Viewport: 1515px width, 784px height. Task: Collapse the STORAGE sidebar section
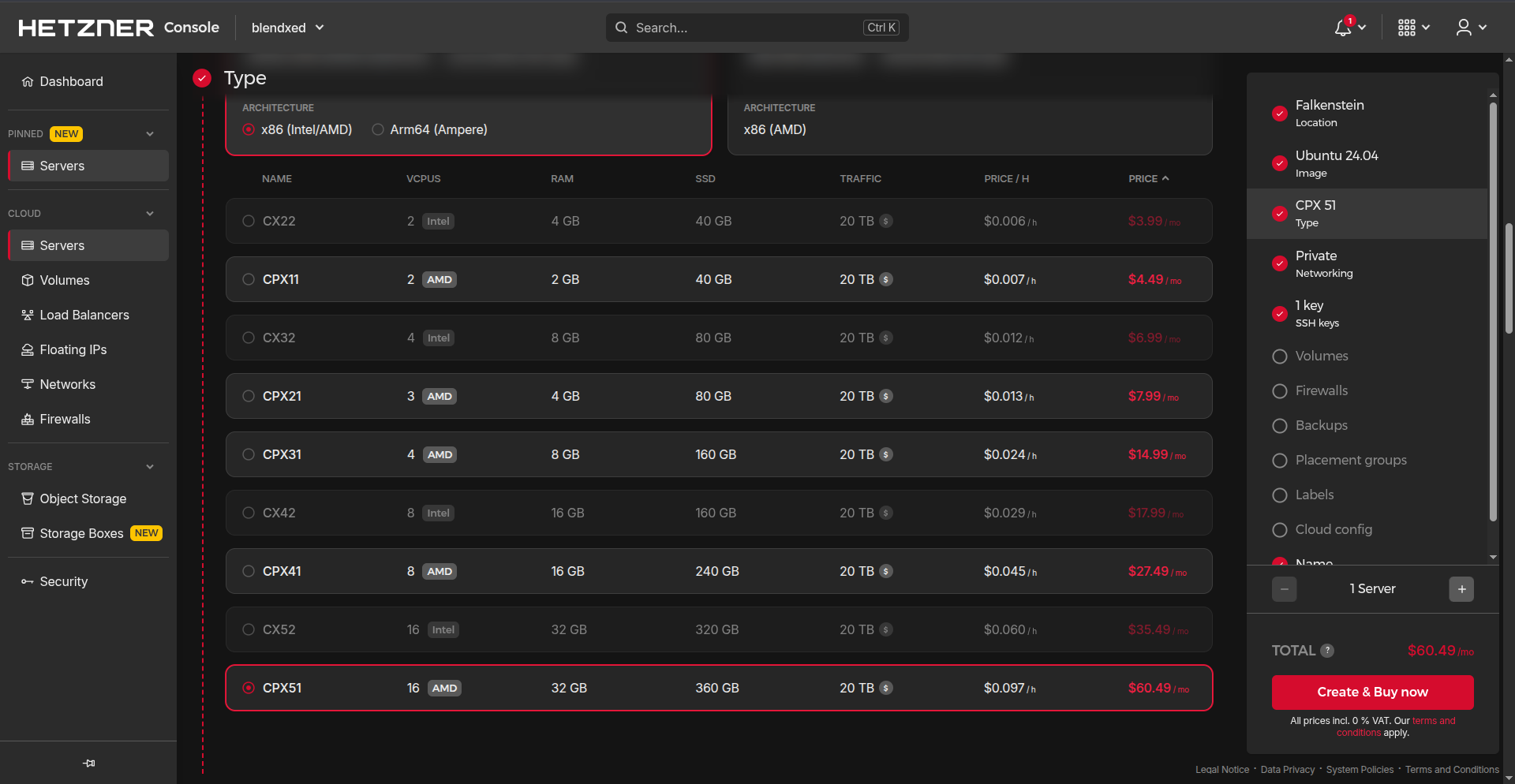[150, 467]
